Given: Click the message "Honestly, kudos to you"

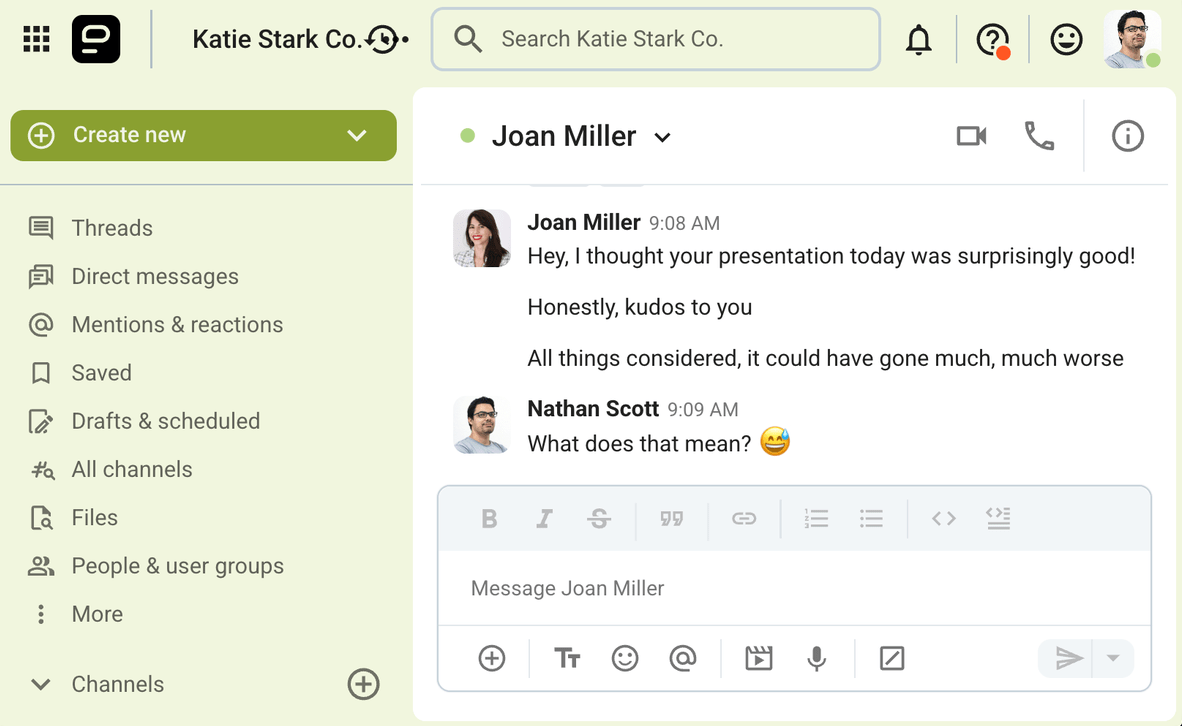Looking at the screenshot, I should (640, 308).
